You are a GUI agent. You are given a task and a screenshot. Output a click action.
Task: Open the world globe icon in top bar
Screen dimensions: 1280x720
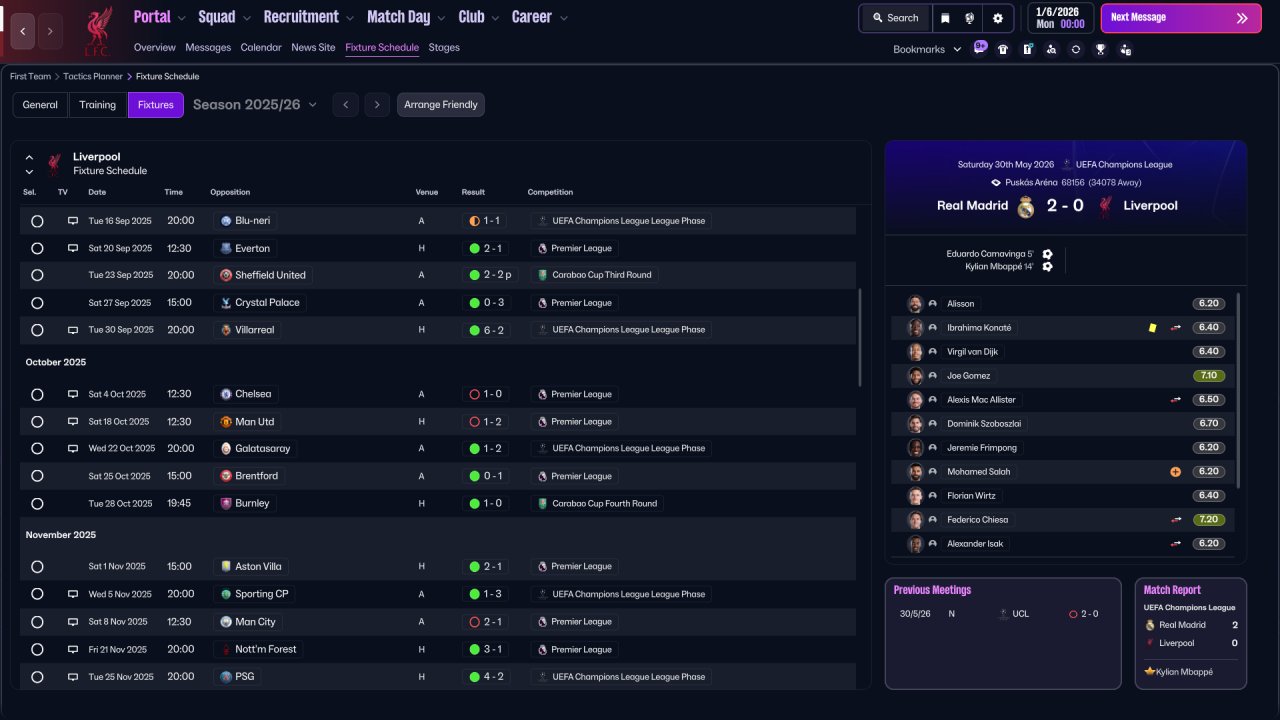pos(970,18)
